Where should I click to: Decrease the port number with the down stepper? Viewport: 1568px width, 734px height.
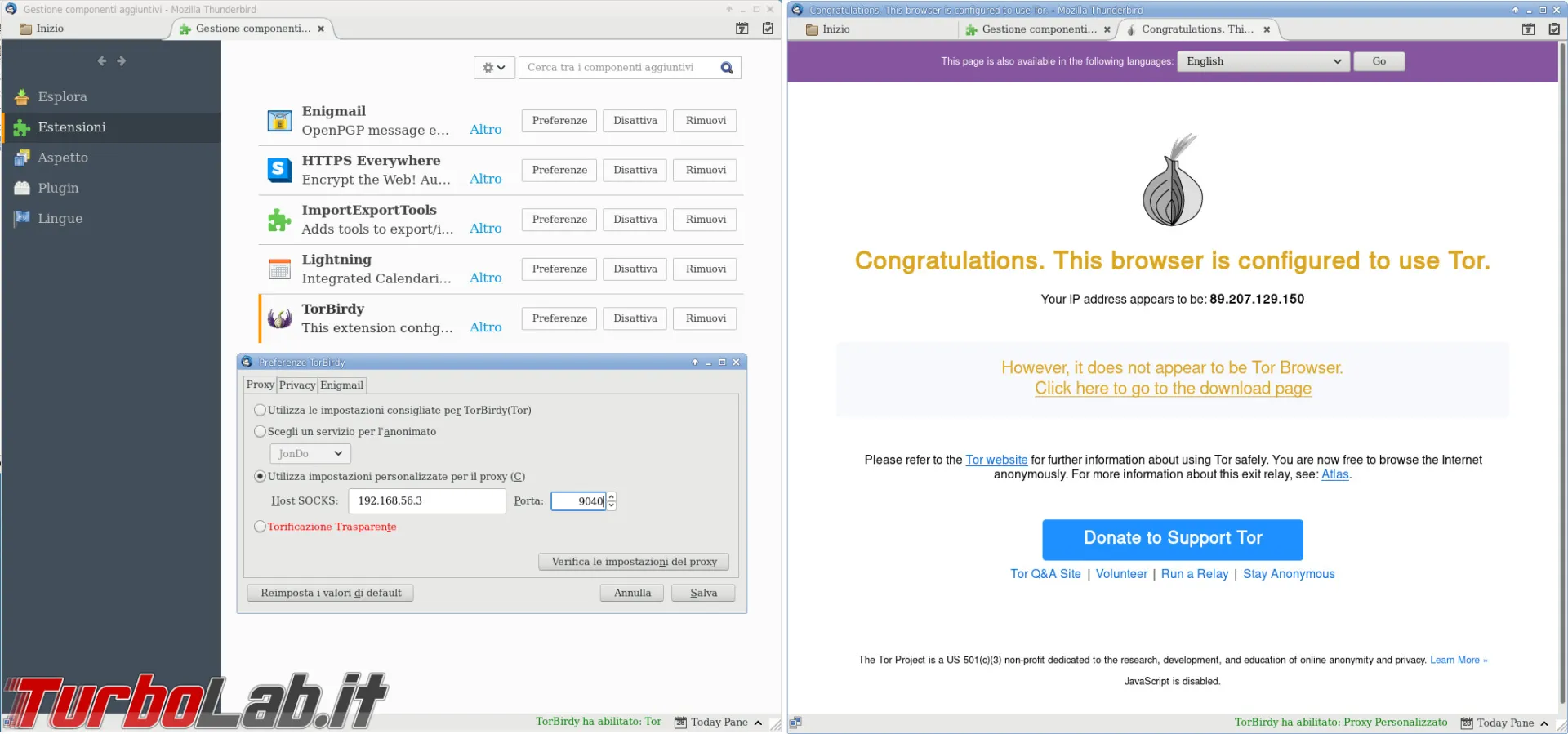[612, 506]
